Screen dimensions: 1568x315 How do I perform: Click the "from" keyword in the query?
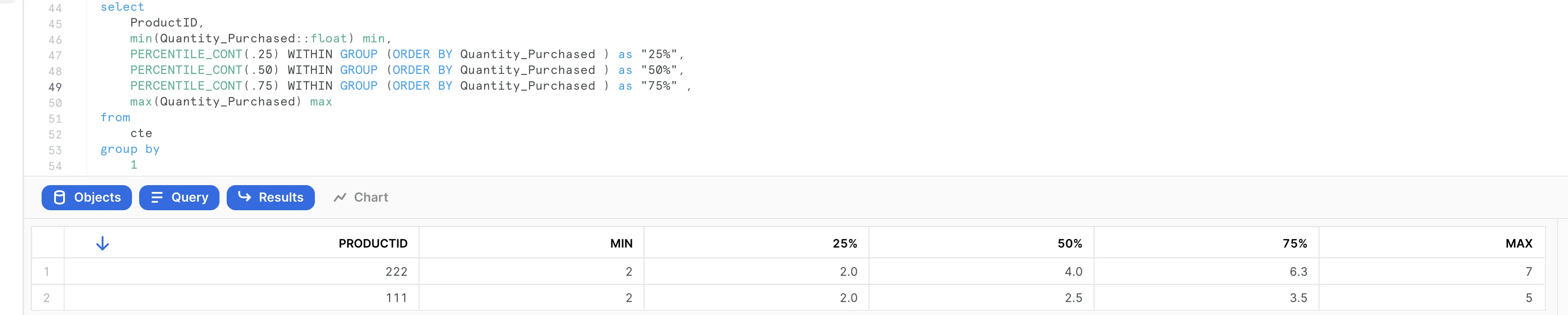tap(115, 118)
